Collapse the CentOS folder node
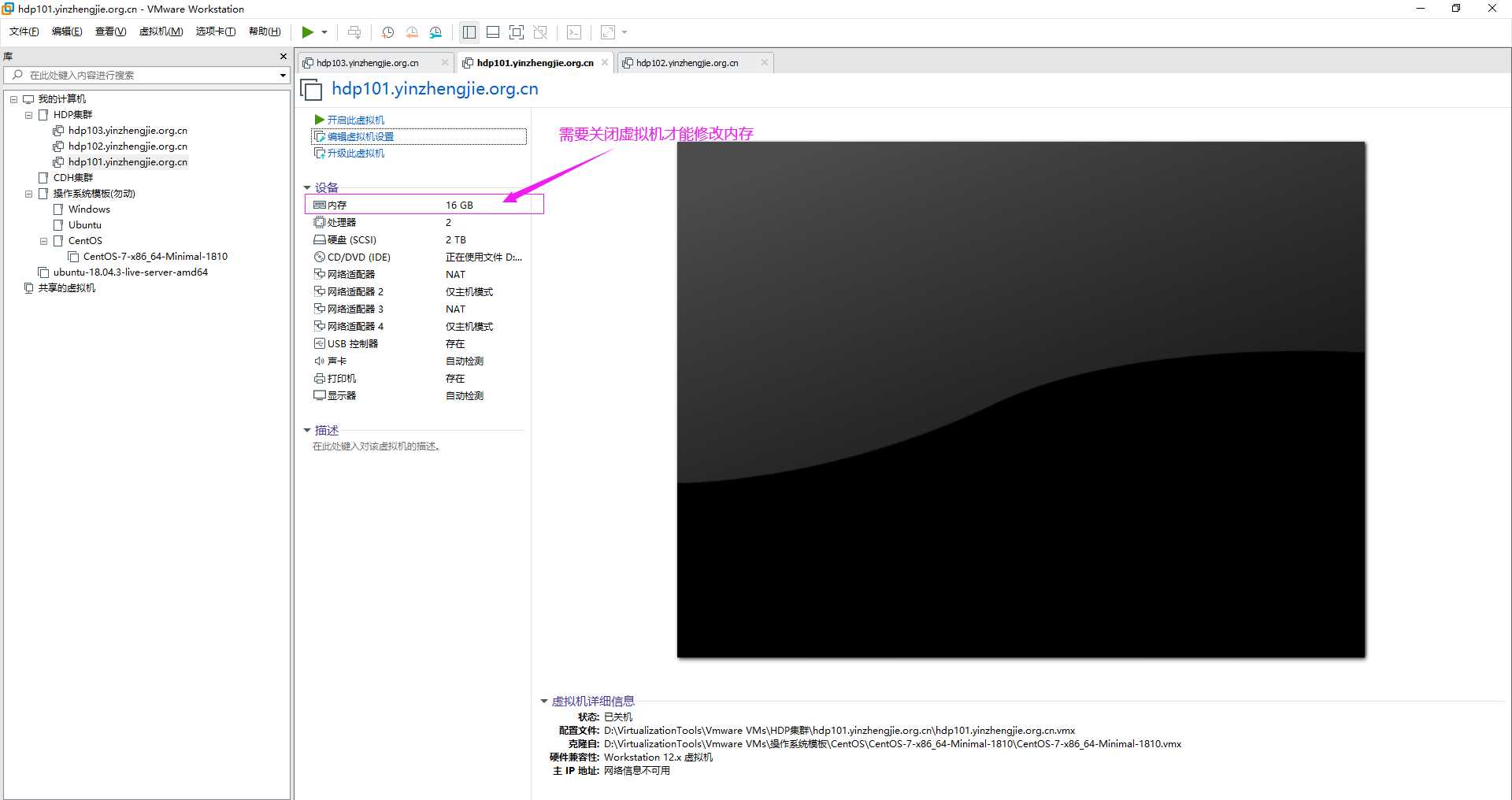This screenshot has height=800, width=1512. (43, 241)
